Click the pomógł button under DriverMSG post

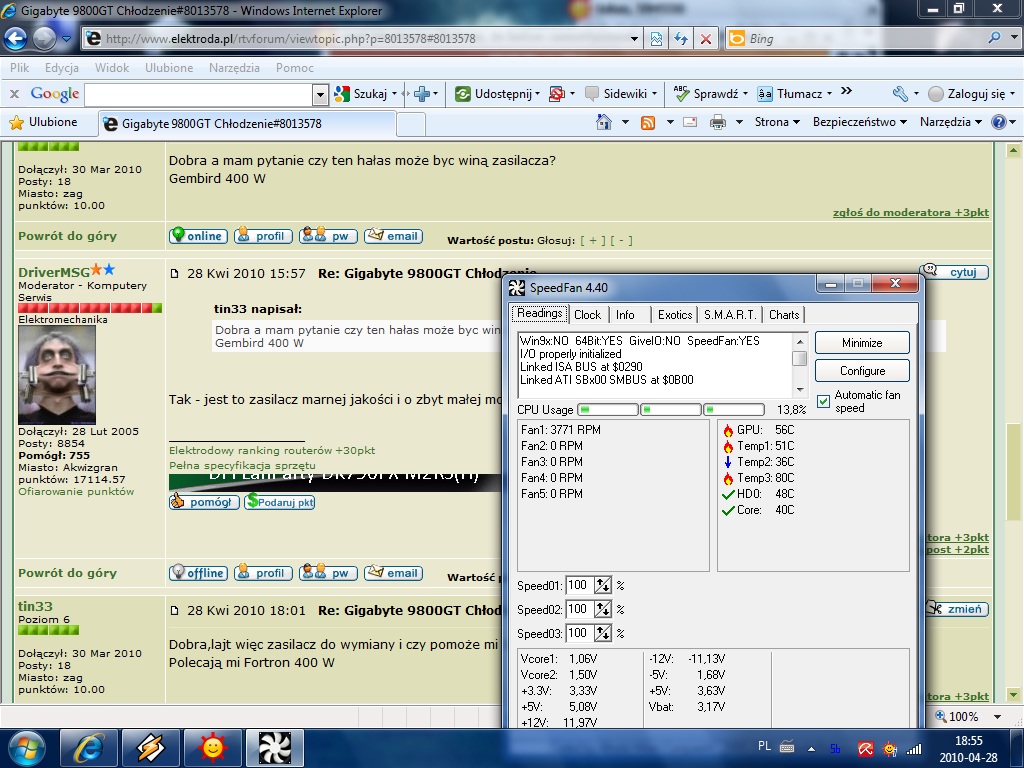coord(204,502)
